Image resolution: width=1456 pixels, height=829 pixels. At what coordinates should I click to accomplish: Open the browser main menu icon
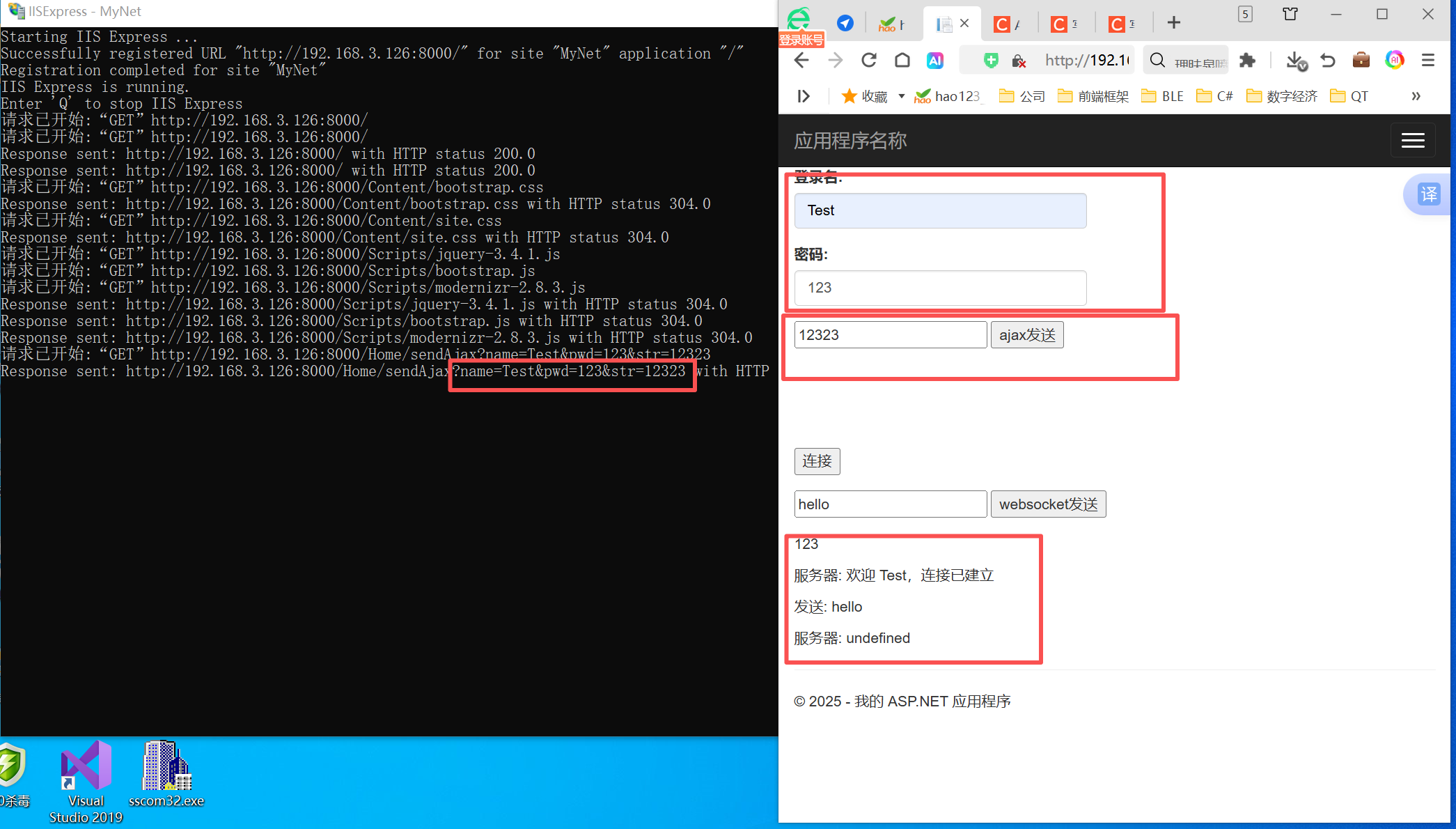[1428, 61]
